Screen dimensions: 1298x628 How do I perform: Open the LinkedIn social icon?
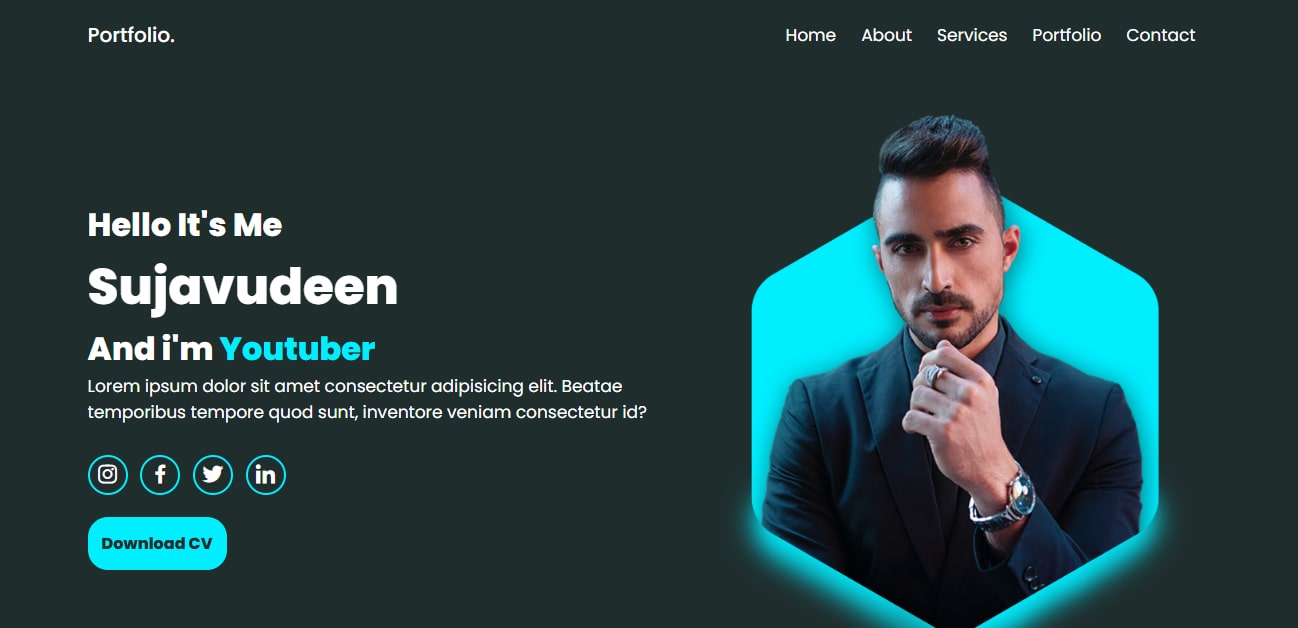click(x=266, y=474)
